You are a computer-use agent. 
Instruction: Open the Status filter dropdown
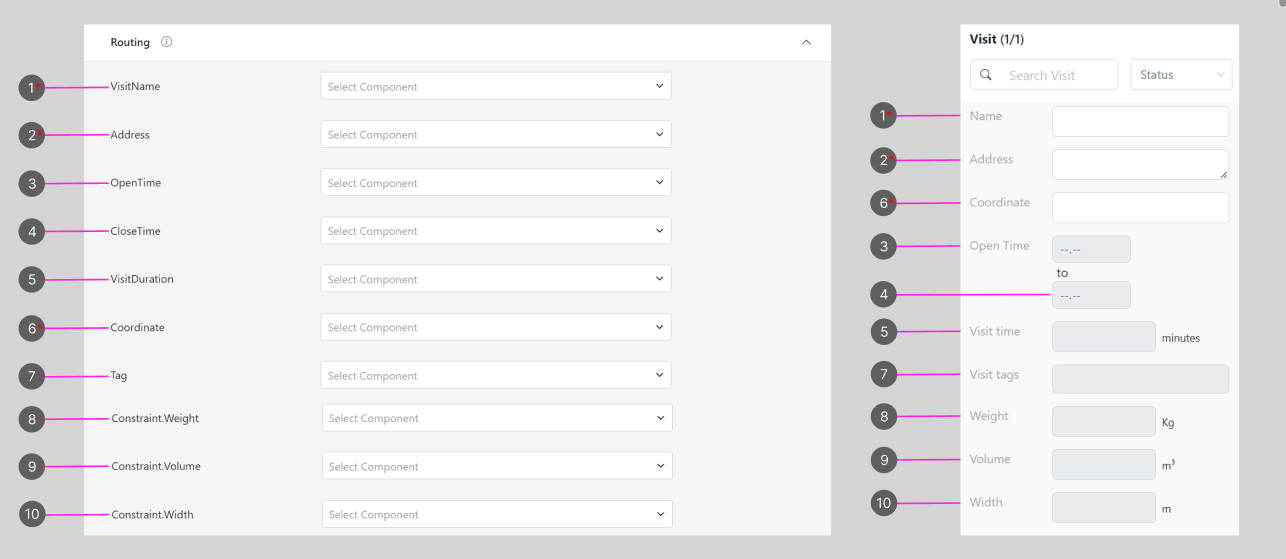(1181, 75)
